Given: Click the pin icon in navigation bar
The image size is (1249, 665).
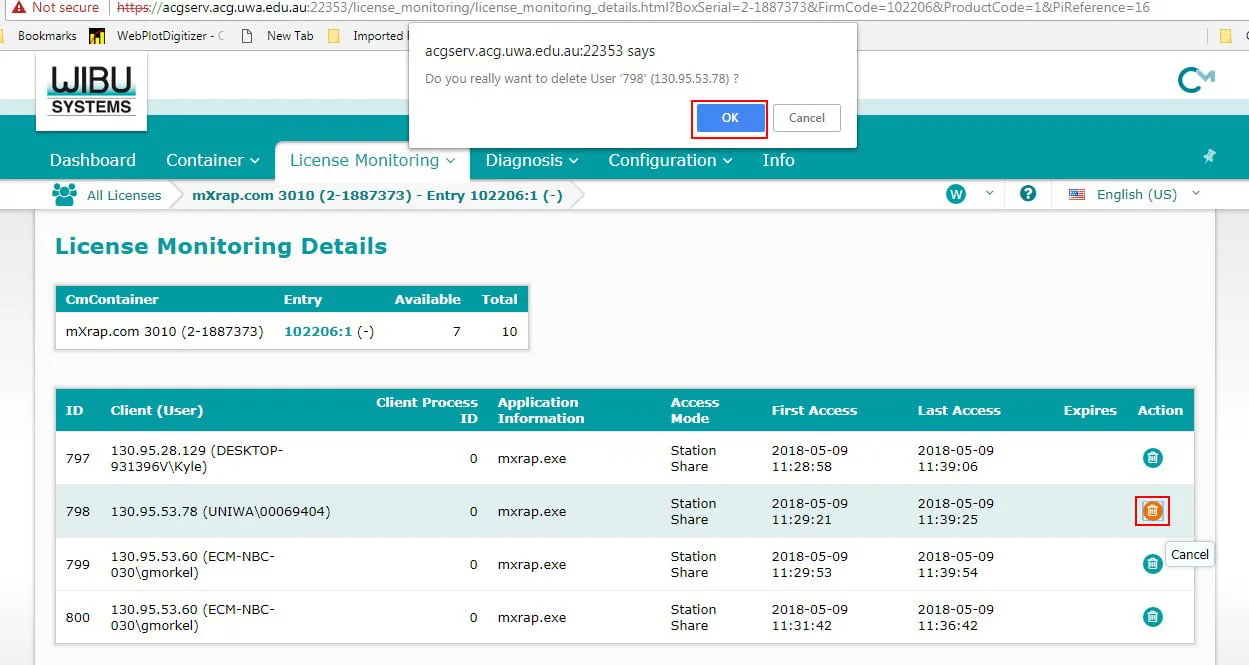Looking at the screenshot, I should [x=1209, y=157].
